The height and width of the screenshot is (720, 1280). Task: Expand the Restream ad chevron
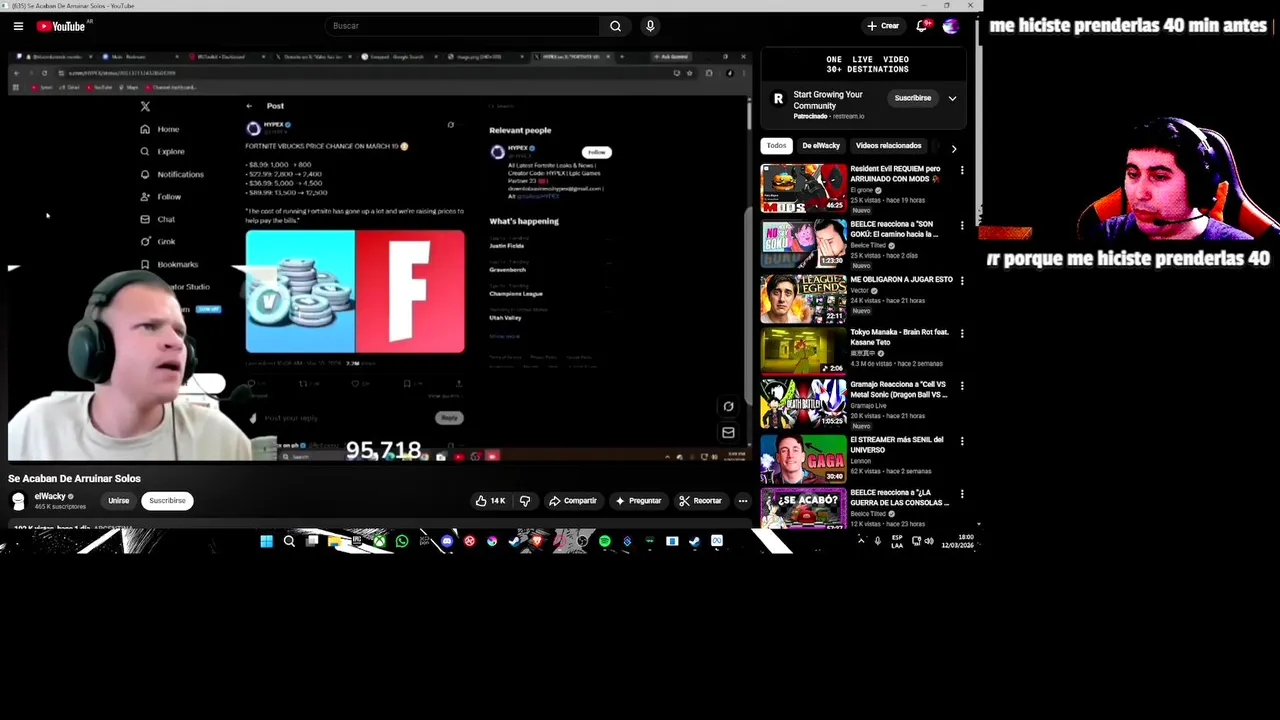(952, 98)
